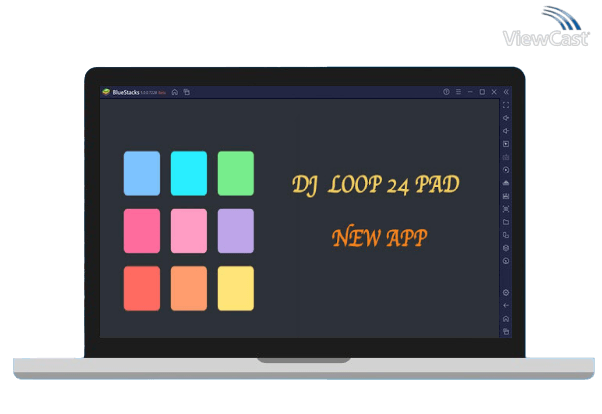The height and width of the screenshot is (414, 602).
Task: Tap the red loop pad
Action: (x=142, y=288)
